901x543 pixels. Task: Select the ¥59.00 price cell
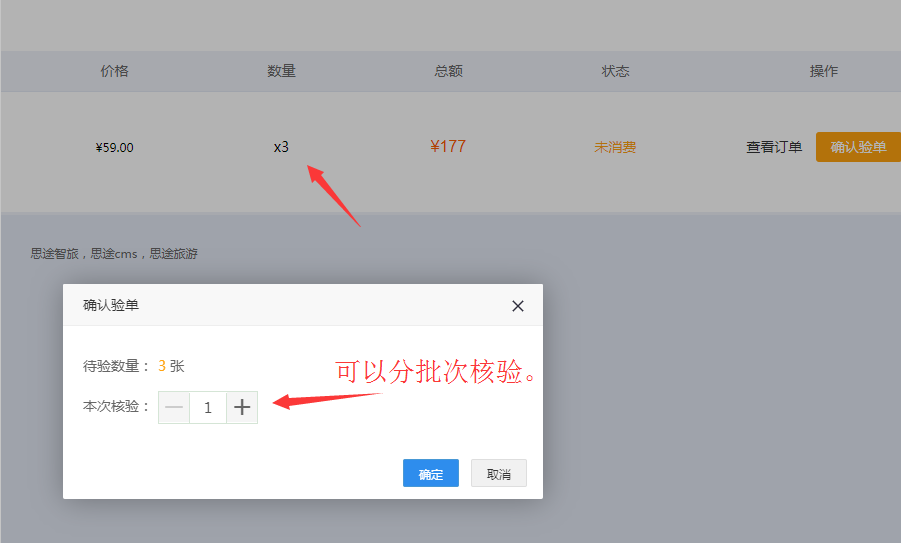(115, 147)
